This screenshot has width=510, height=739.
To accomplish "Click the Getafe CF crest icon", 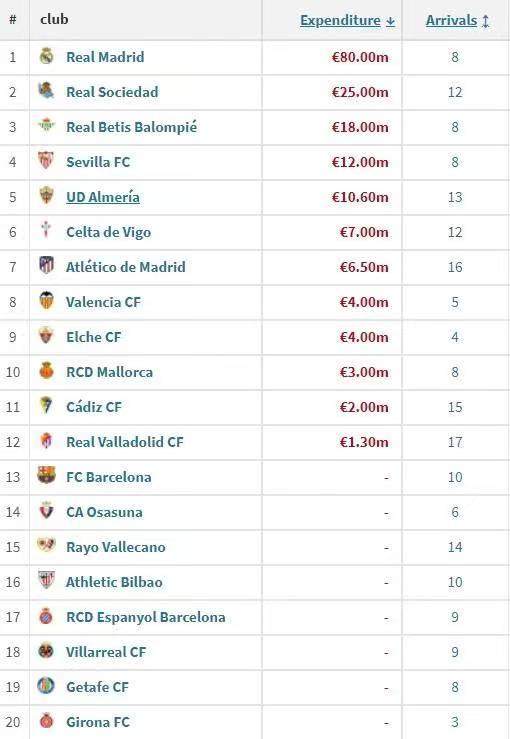I will click(x=46, y=686).
